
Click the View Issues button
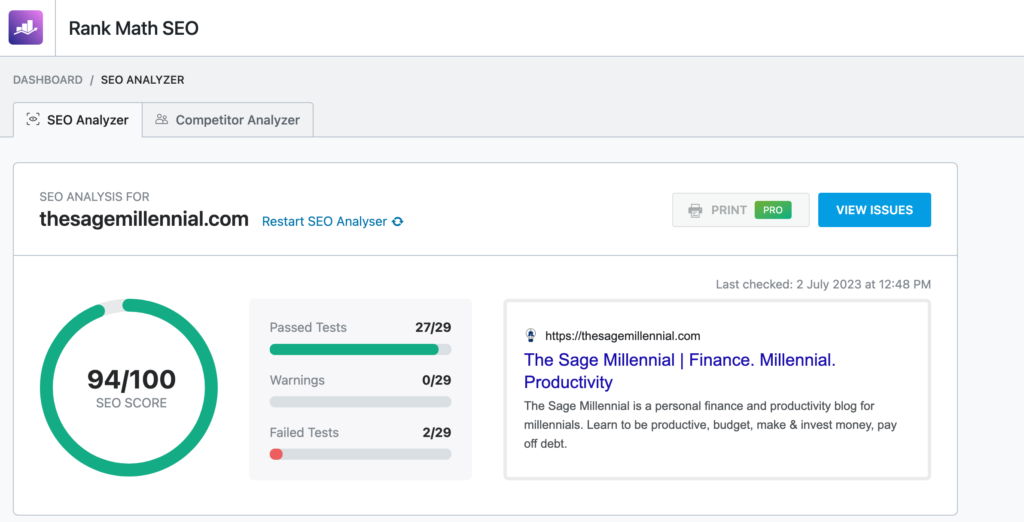coord(874,210)
